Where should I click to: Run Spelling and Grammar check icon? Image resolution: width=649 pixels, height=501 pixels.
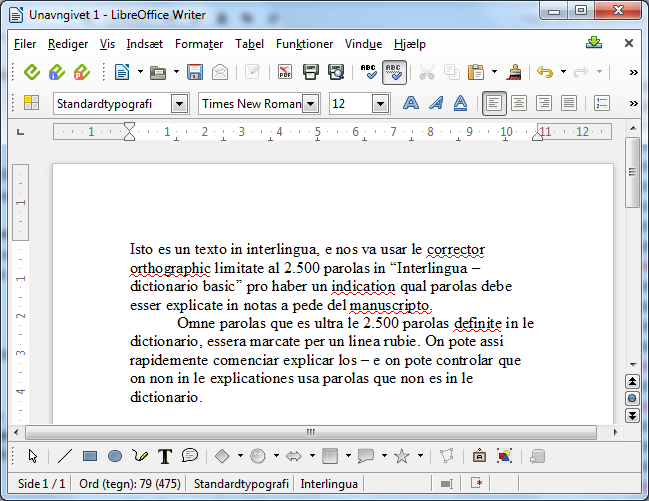(368, 72)
